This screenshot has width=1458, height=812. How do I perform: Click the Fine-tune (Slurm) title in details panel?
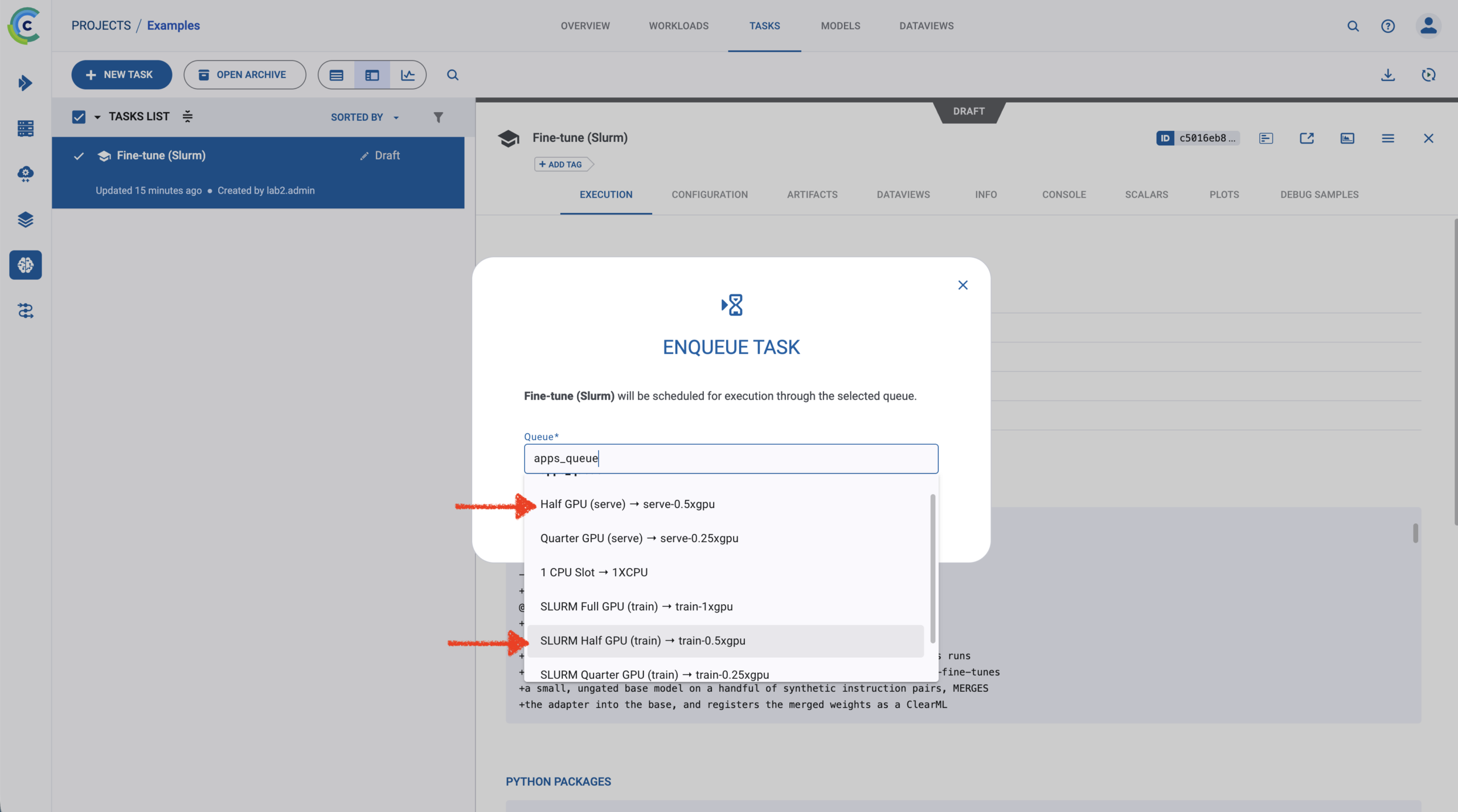pos(580,138)
